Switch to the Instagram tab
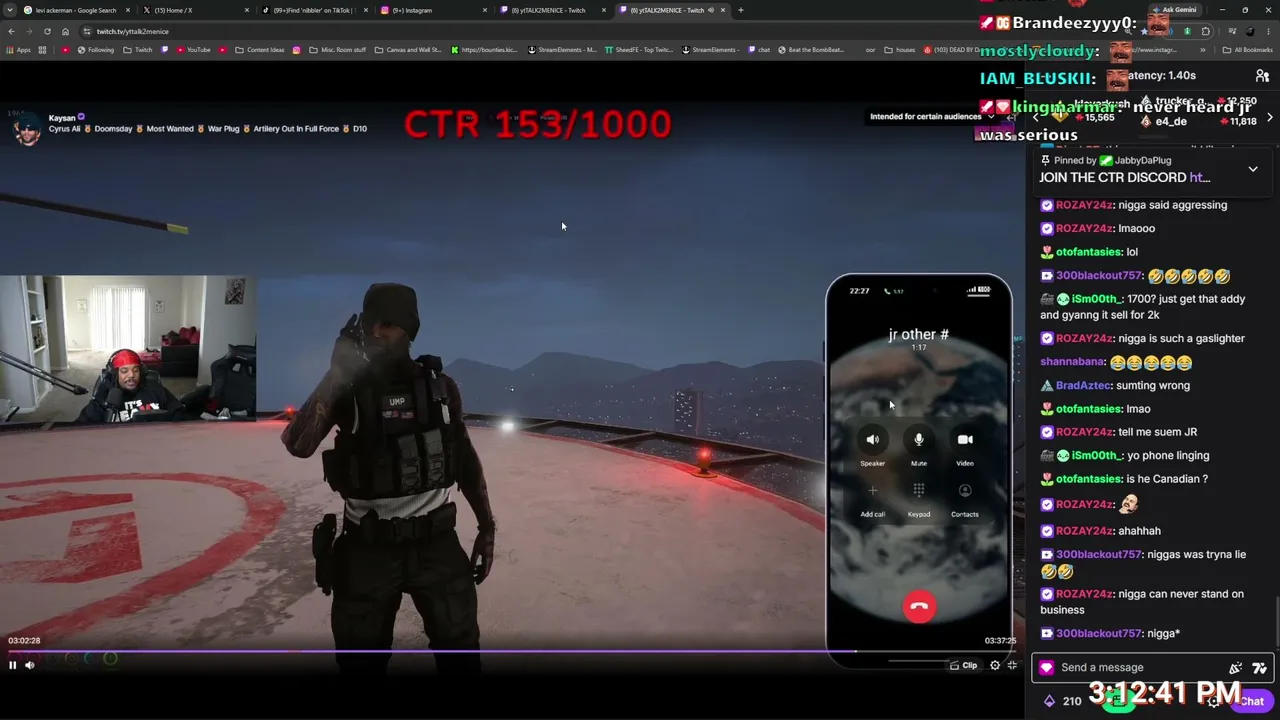Image resolution: width=1280 pixels, height=720 pixels. 430,10
